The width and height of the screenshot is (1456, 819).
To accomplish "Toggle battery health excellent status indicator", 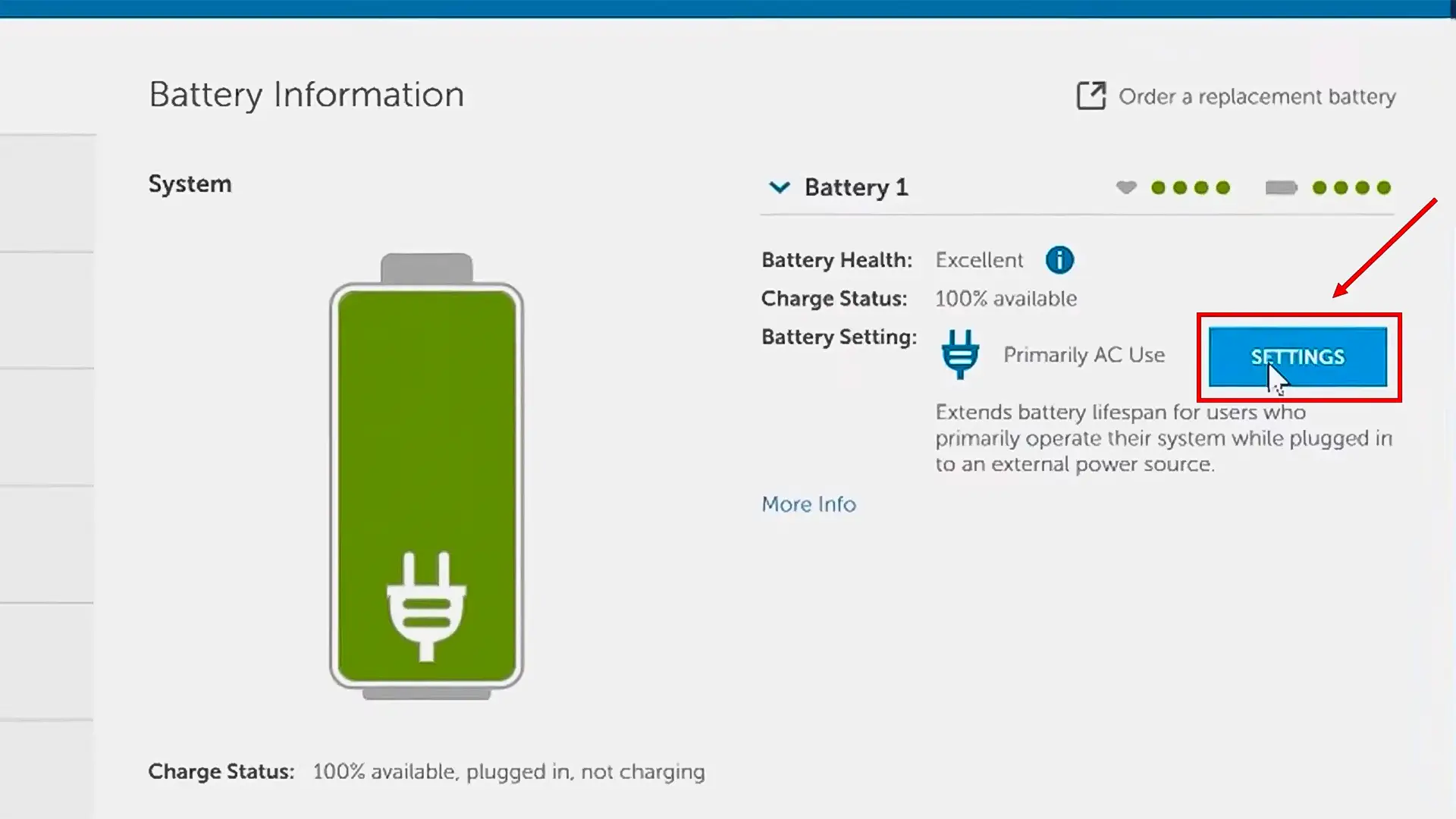I will coord(1060,259).
